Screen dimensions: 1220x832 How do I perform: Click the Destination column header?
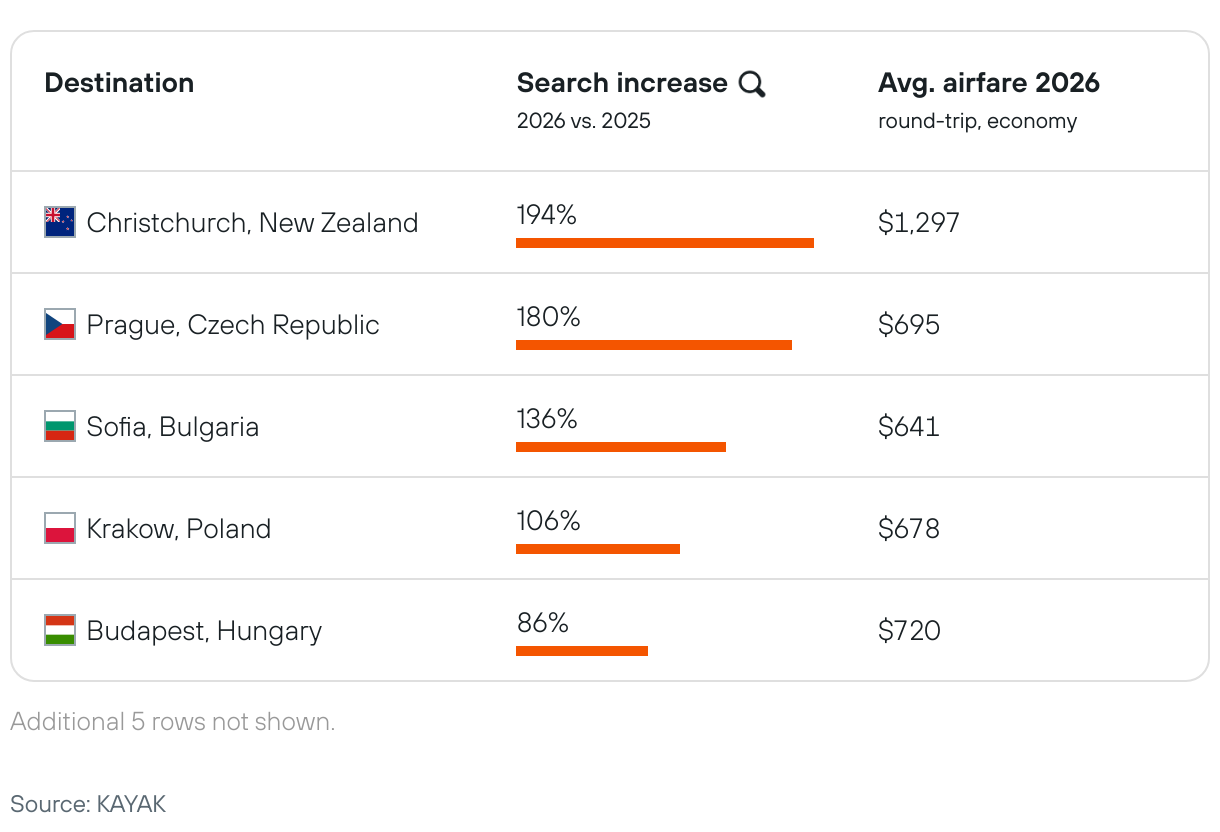[119, 83]
